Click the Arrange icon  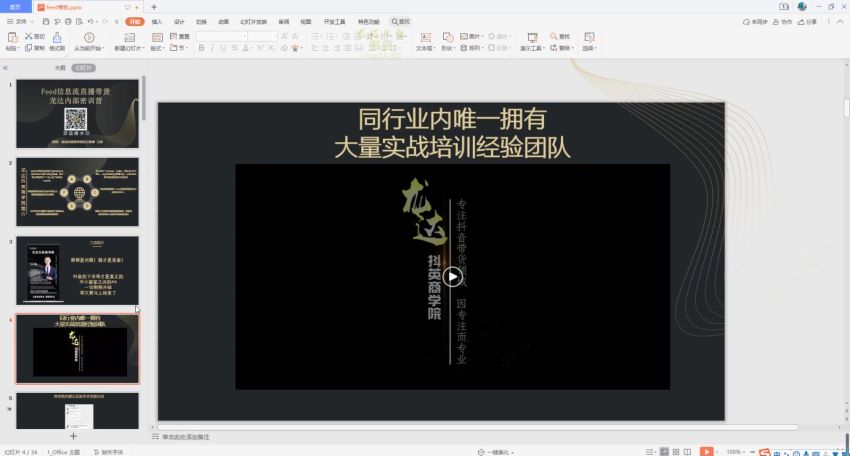point(464,48)
